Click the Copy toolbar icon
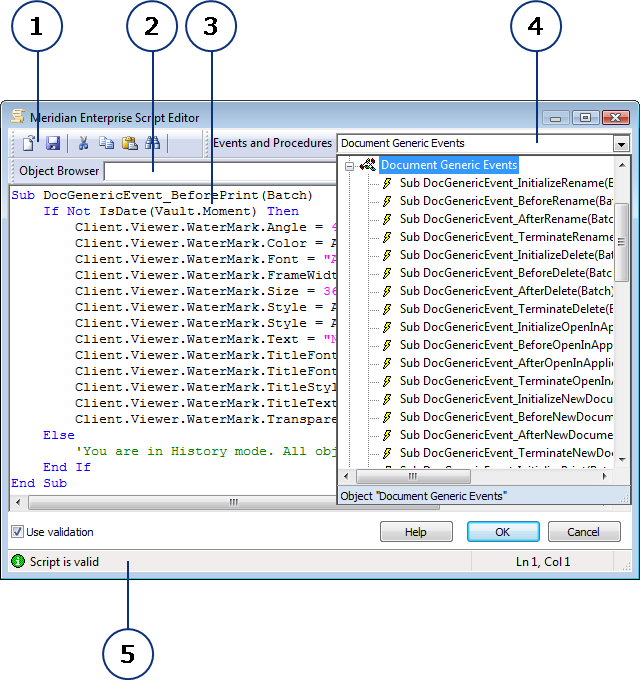The width and height of the screenshot is (640, 680). [106, 143]
